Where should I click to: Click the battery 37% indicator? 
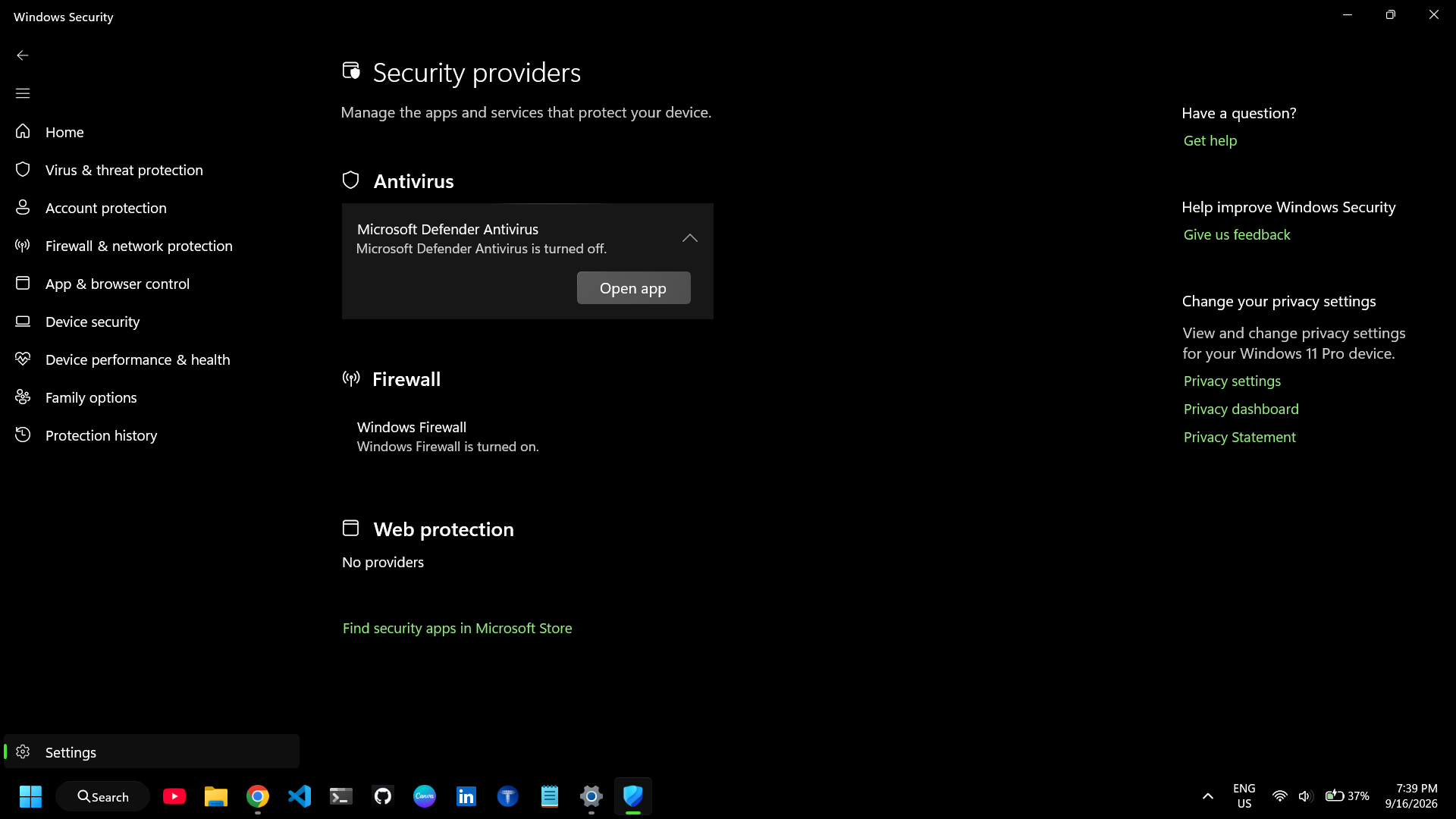(1347, 796)
